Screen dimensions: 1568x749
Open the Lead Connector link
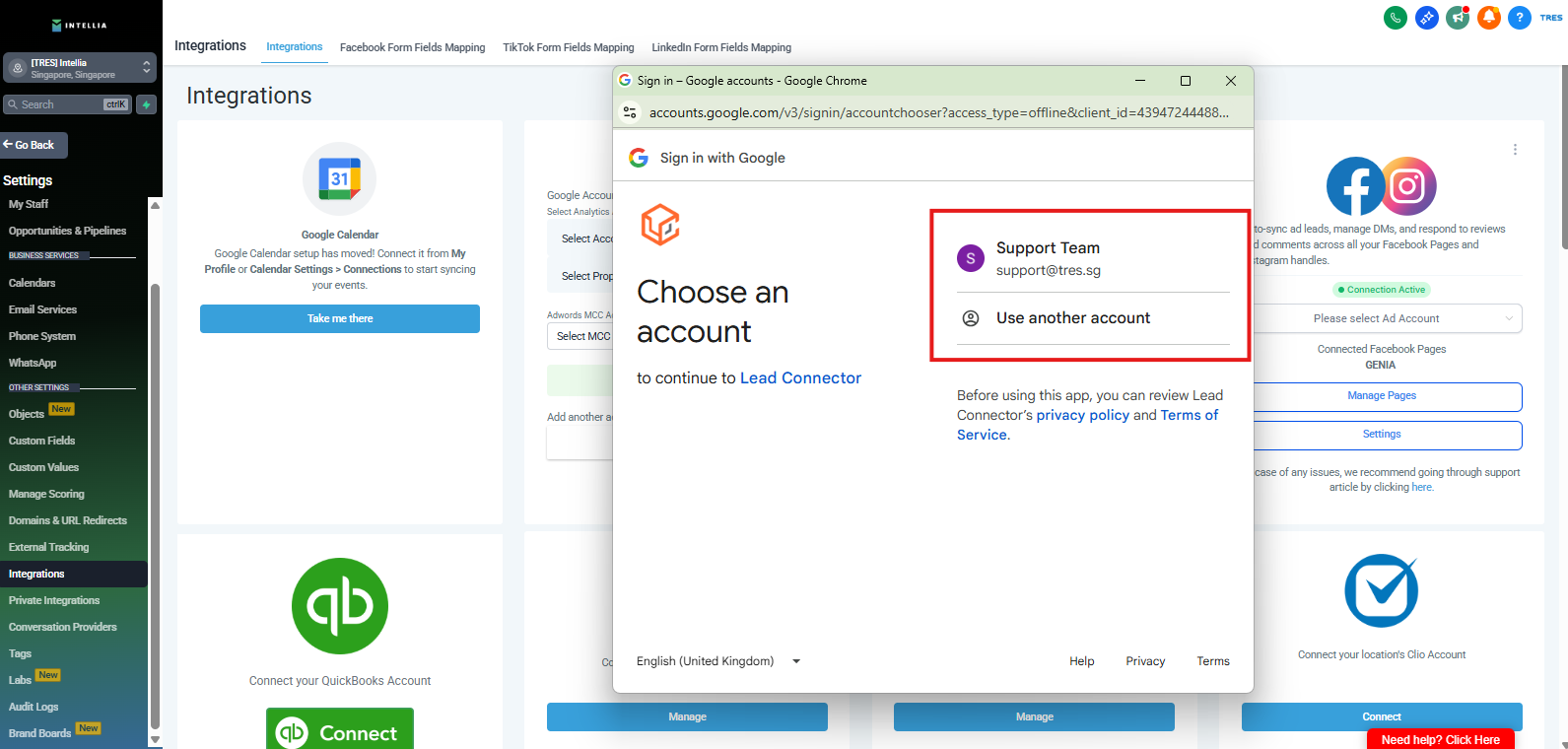point(800,377)
